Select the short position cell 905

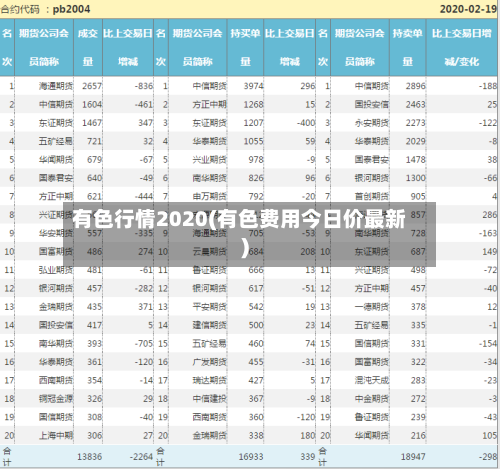[x=418, y=196]
